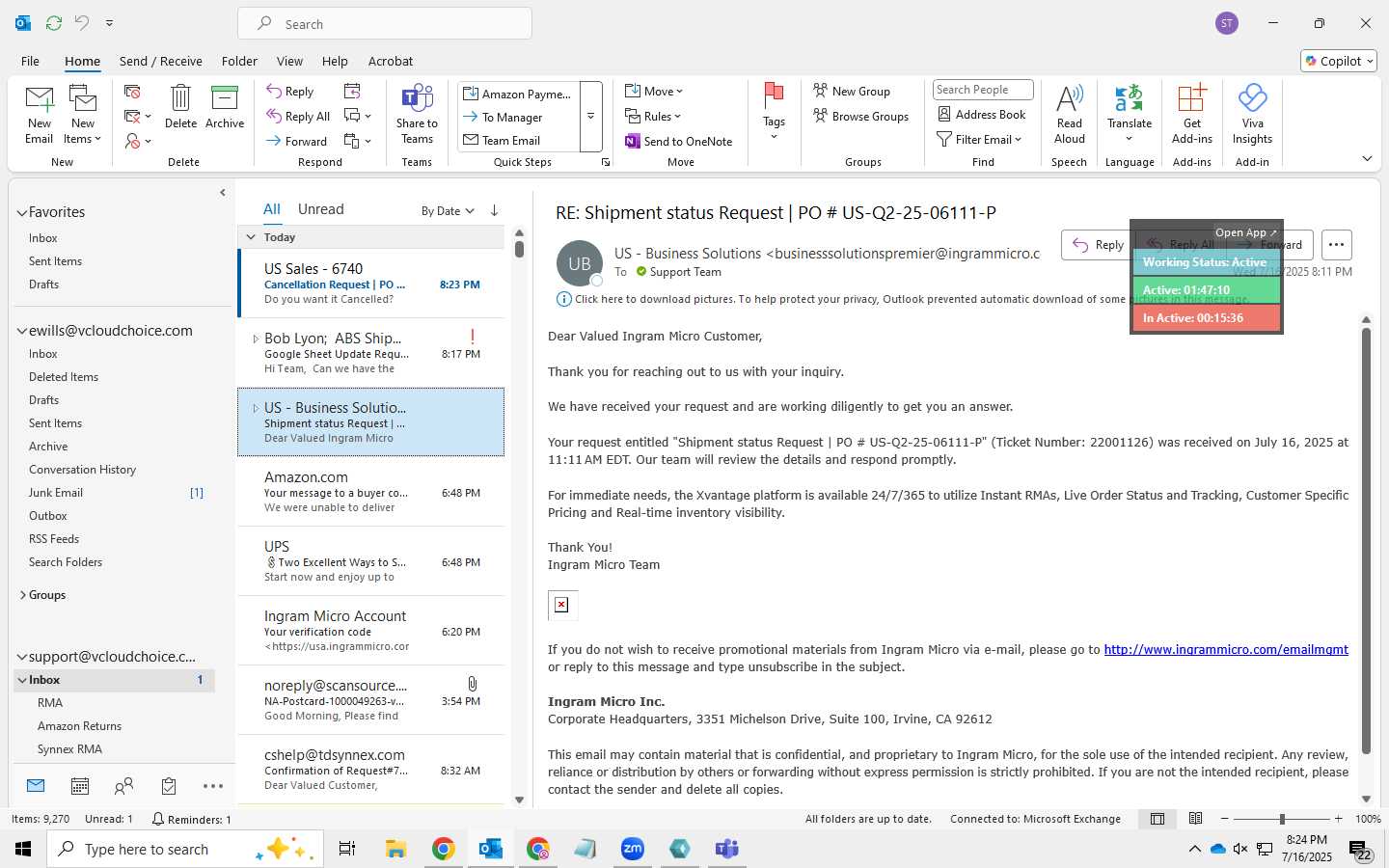Click the top Search box
The image size is (1389, 868).
coord(385,24)
